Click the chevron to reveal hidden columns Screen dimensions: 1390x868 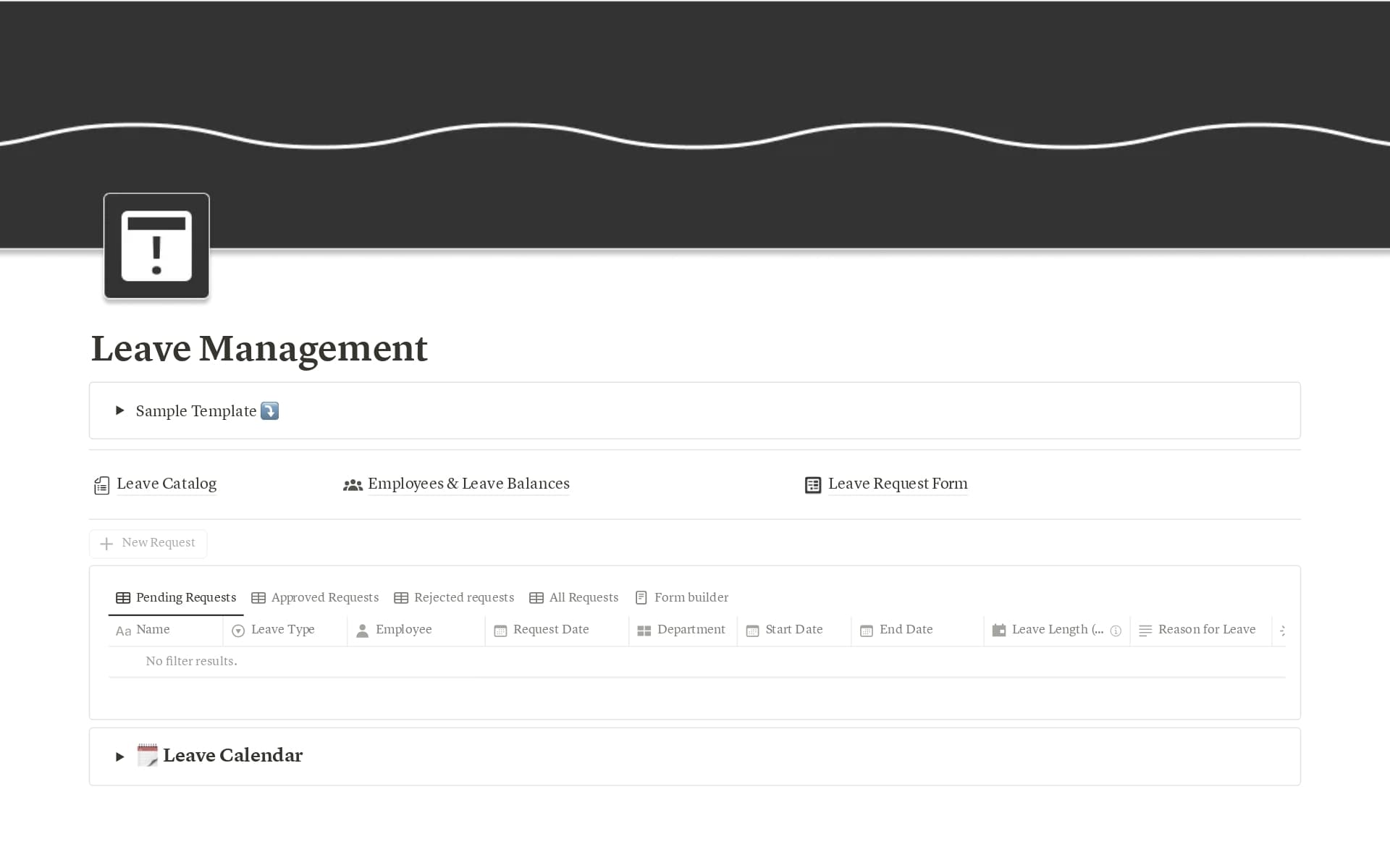[1283, 631]
